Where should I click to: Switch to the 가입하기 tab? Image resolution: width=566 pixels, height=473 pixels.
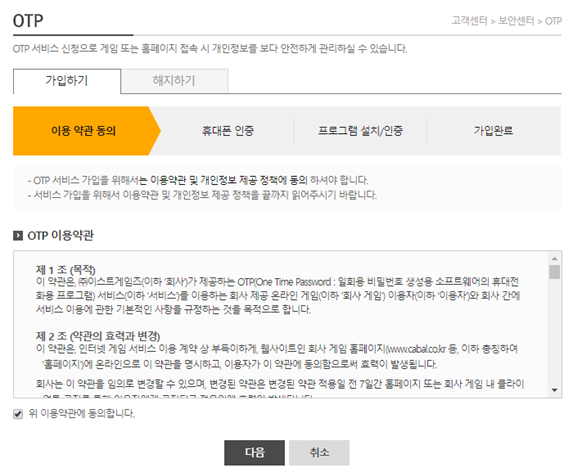(x=67, y=81)
